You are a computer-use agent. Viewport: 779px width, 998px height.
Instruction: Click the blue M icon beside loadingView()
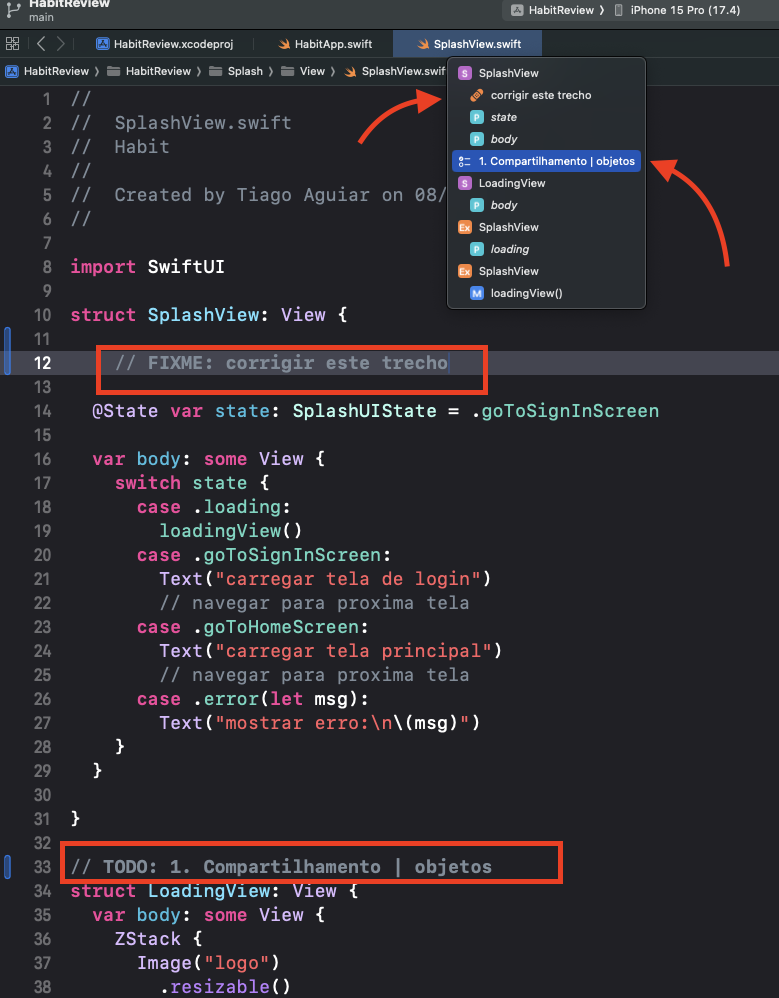pyautogui.click(x=476, y=293)
